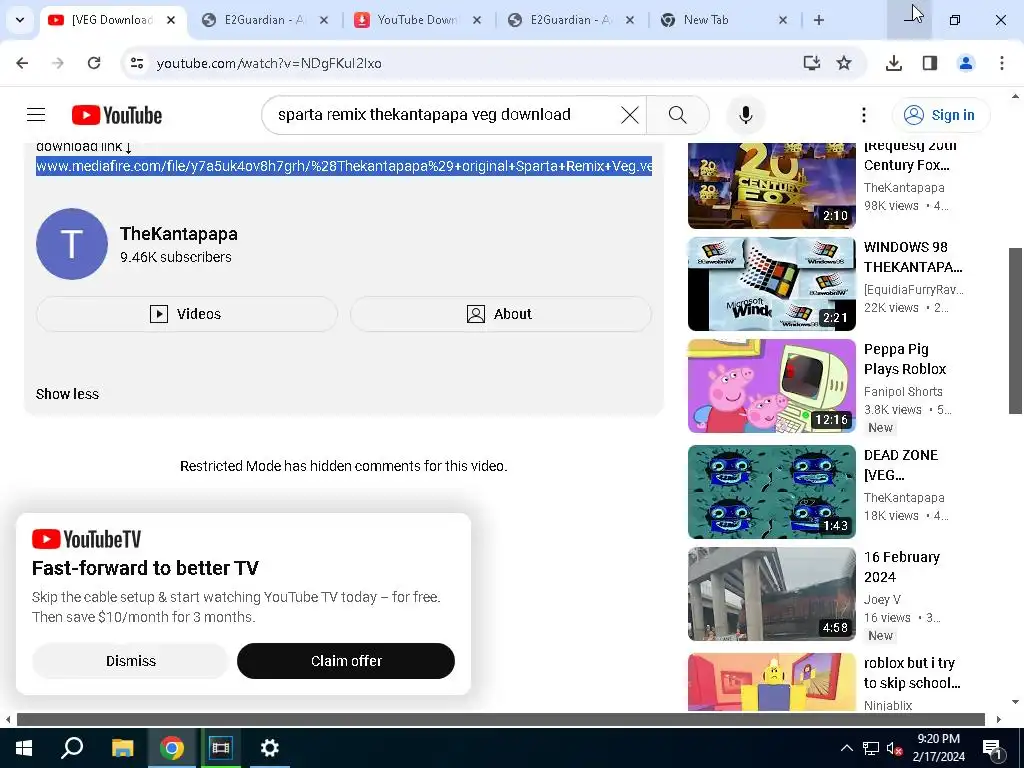Open Peppa Pig Plays Roblox thumbnail

point(772,386)
